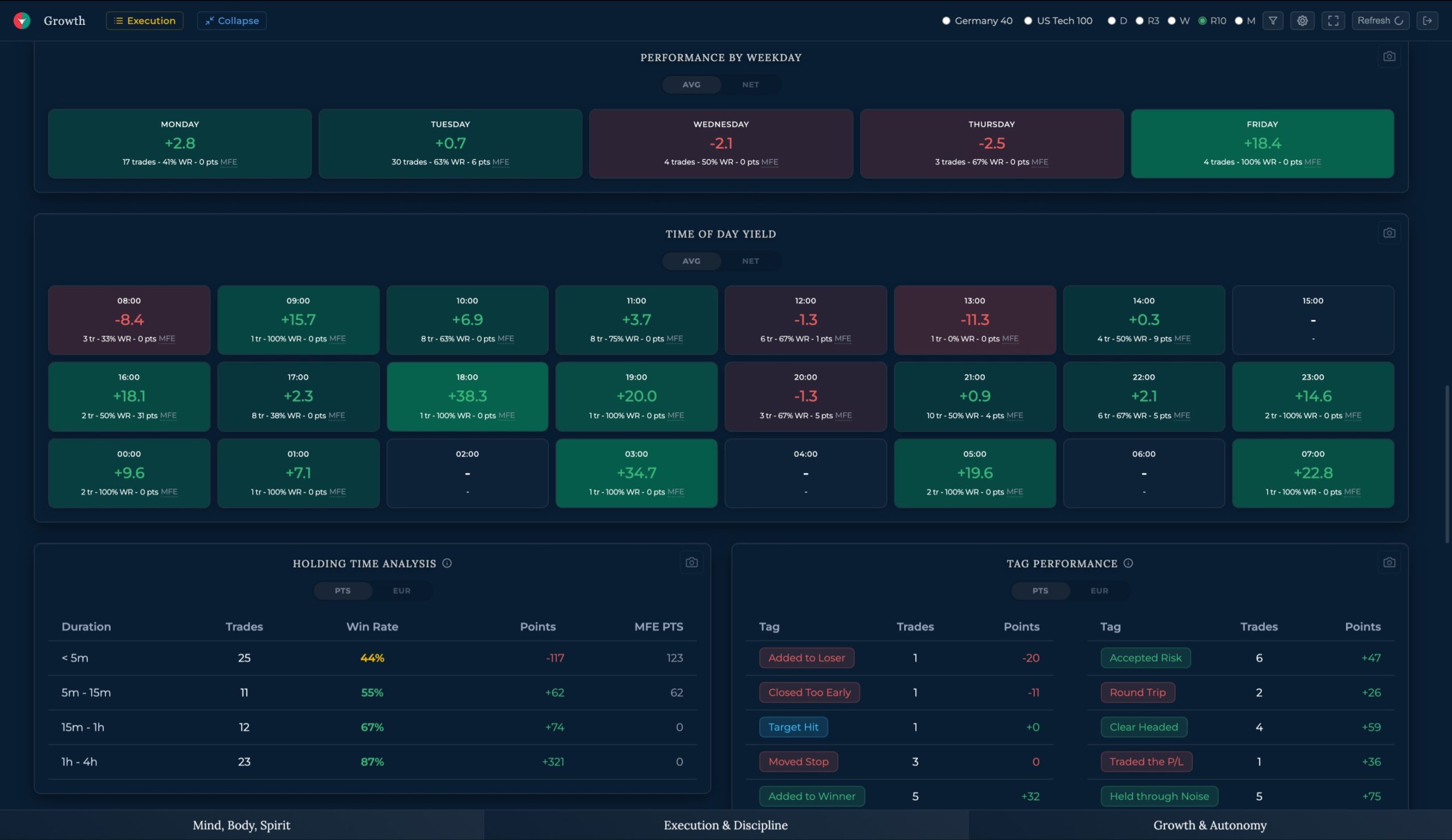Click the Round Trip tag
1452x840 pixels.
click(1137, 693)
